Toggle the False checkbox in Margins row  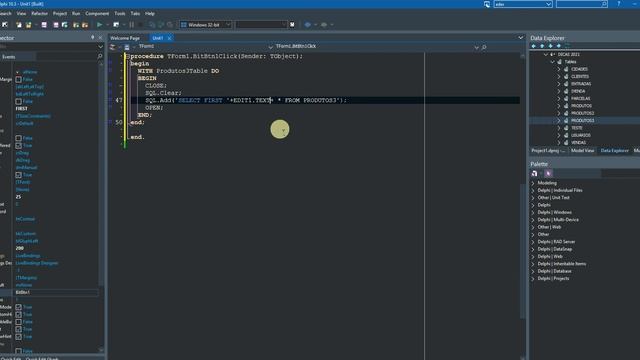click(x=18, y=79)
